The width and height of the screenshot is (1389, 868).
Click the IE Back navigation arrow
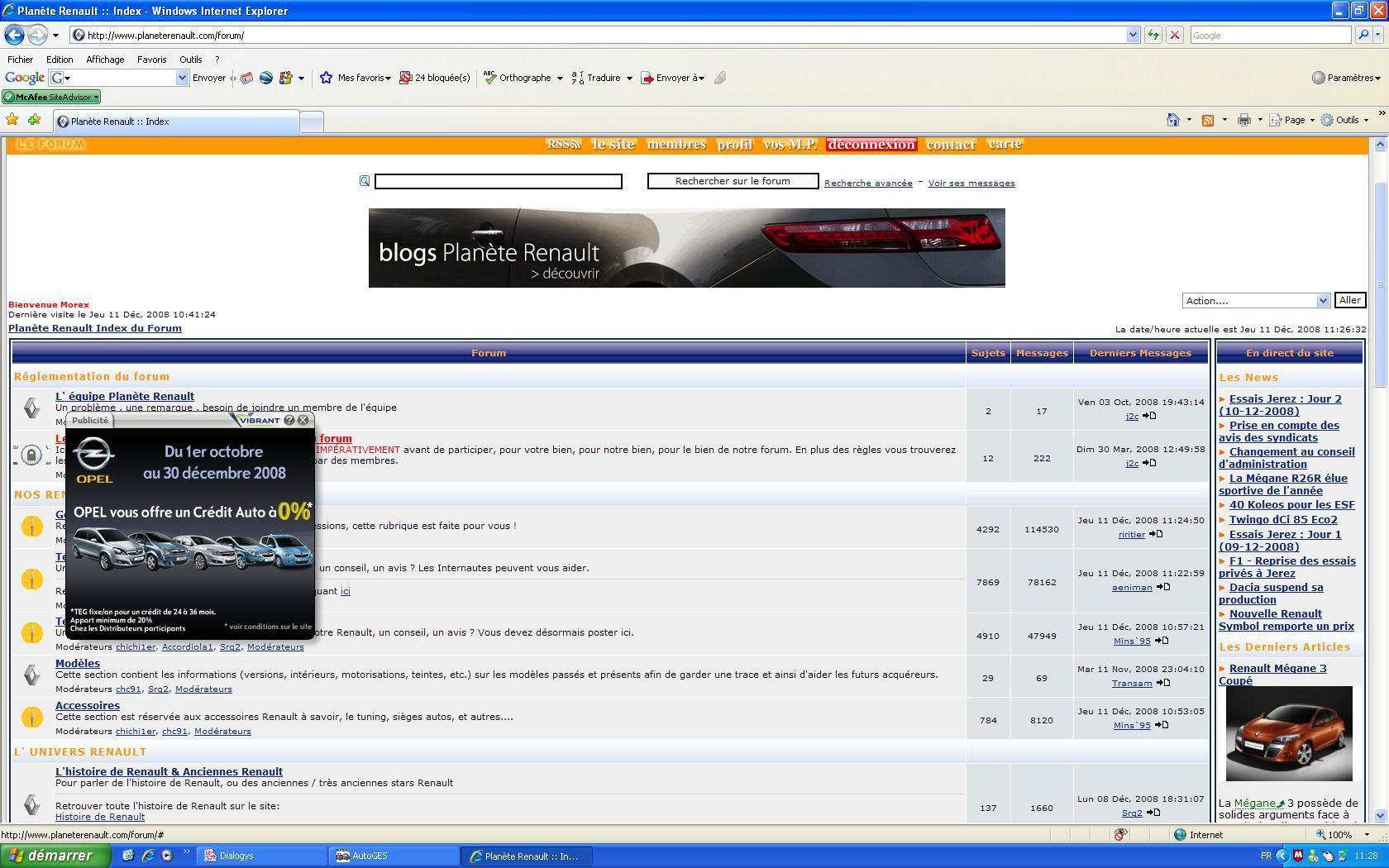[x=14, y=35]
